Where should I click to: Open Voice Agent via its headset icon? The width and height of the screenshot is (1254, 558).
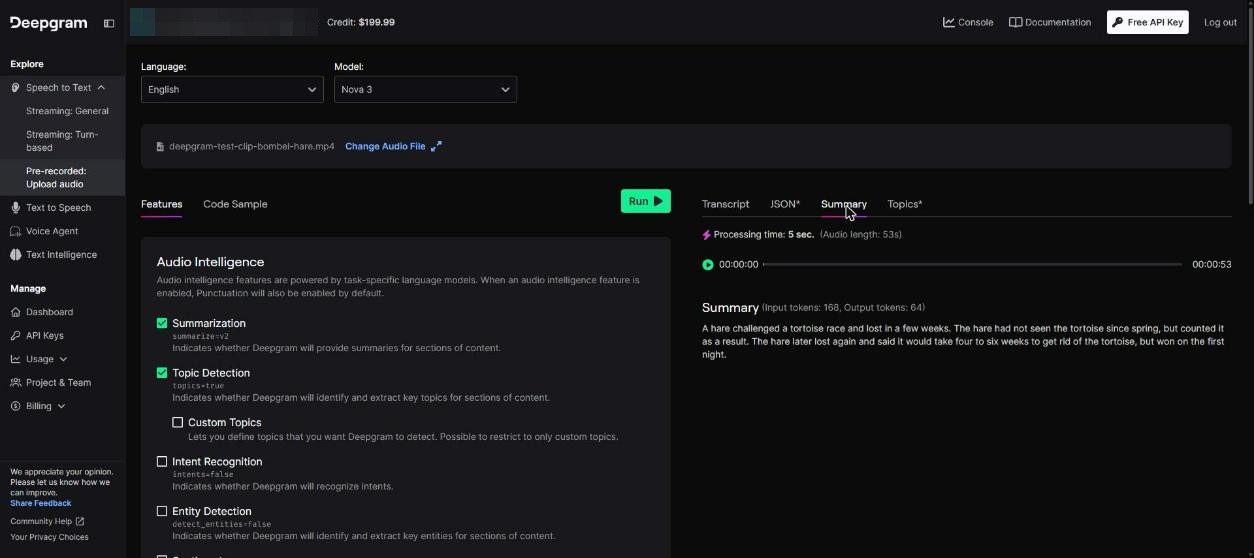click(16, 231)
